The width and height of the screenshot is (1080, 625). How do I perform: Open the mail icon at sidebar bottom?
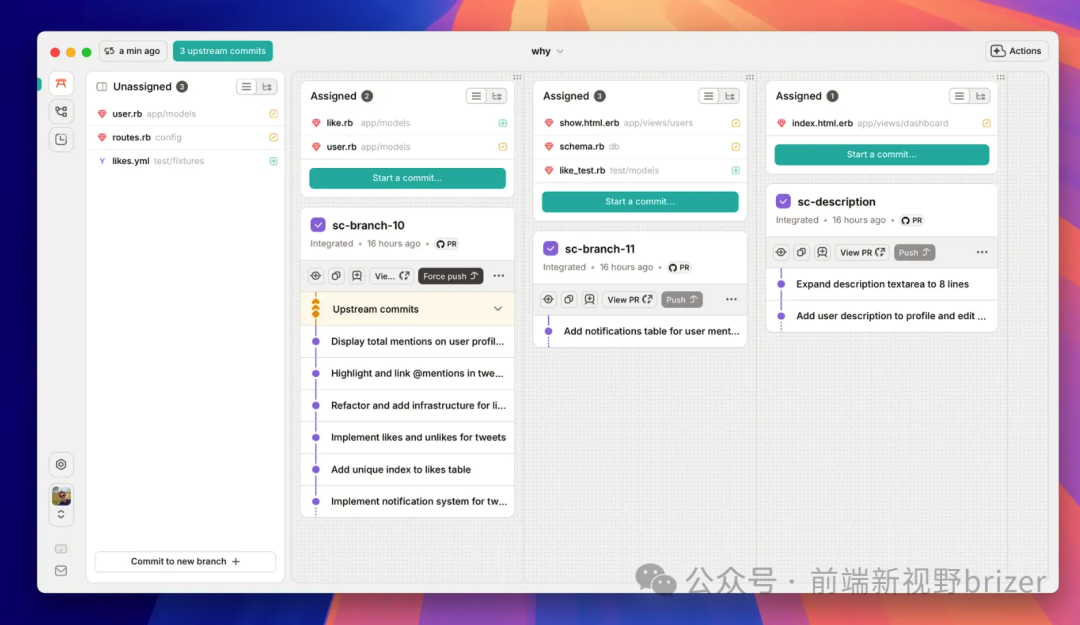[x=61, y=571]
